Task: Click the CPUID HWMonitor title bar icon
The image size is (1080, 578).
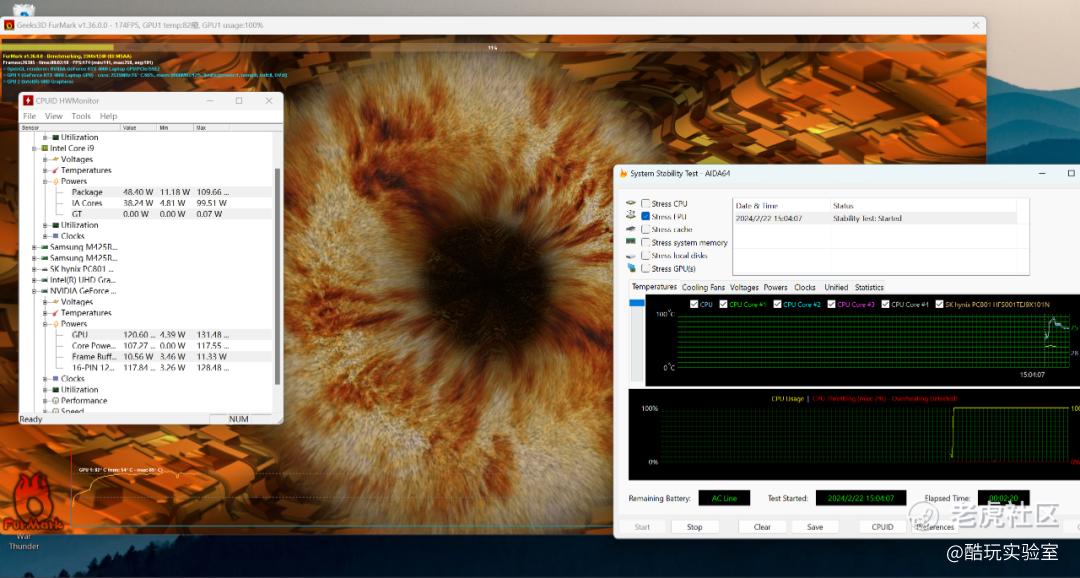Action: click(x=28, y=101)
